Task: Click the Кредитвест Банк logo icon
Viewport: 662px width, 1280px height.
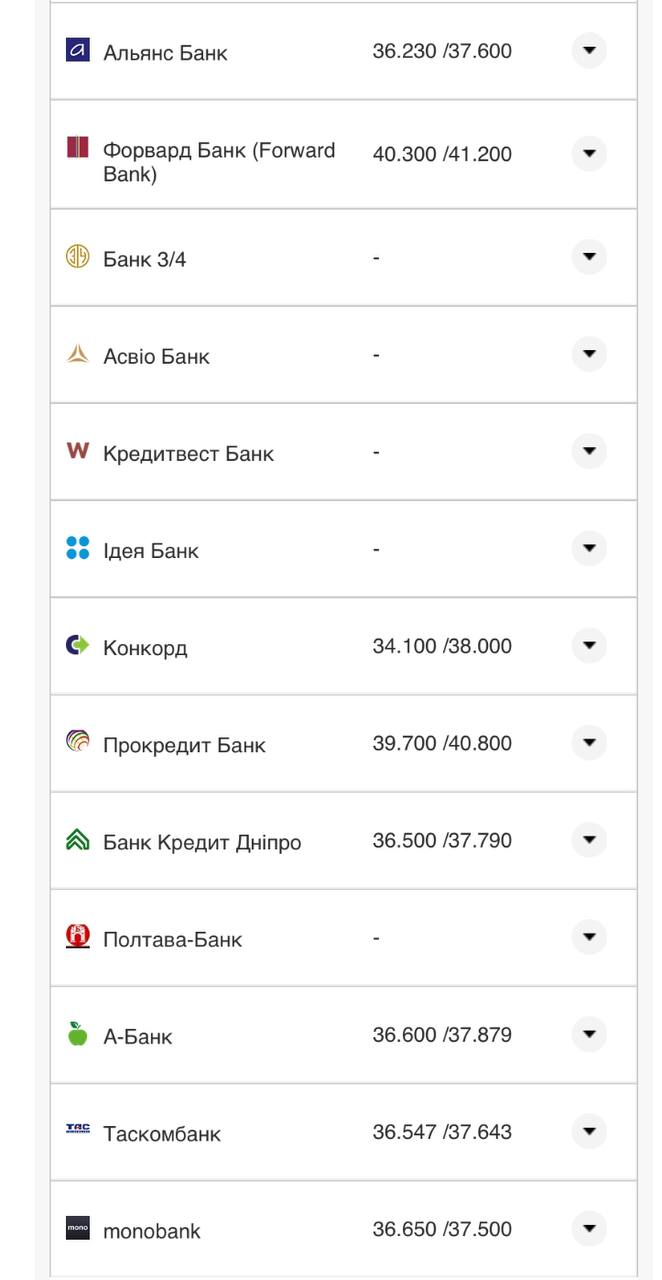Action: coord(78,451)
